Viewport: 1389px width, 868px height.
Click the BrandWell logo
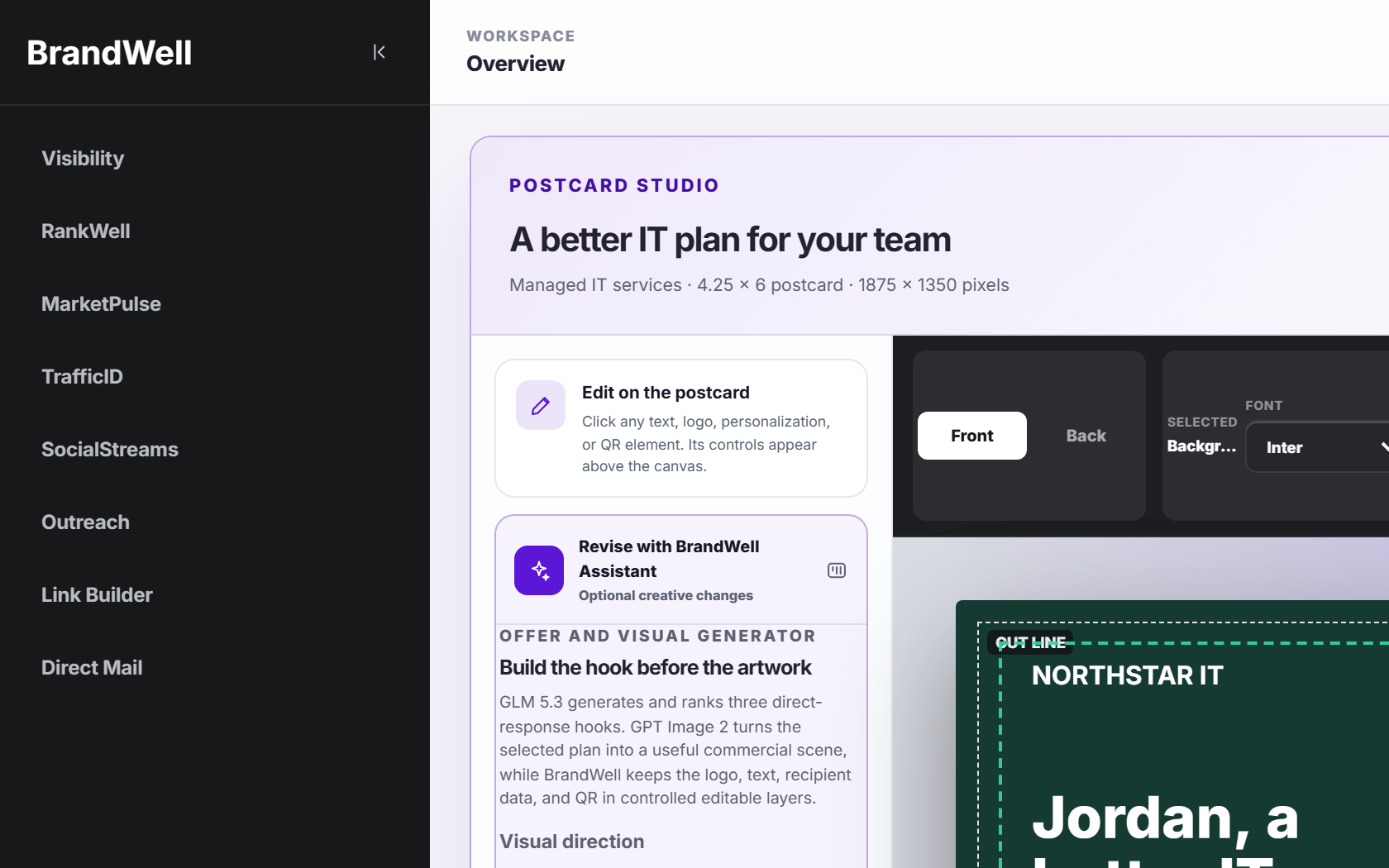tap(109, 53)
